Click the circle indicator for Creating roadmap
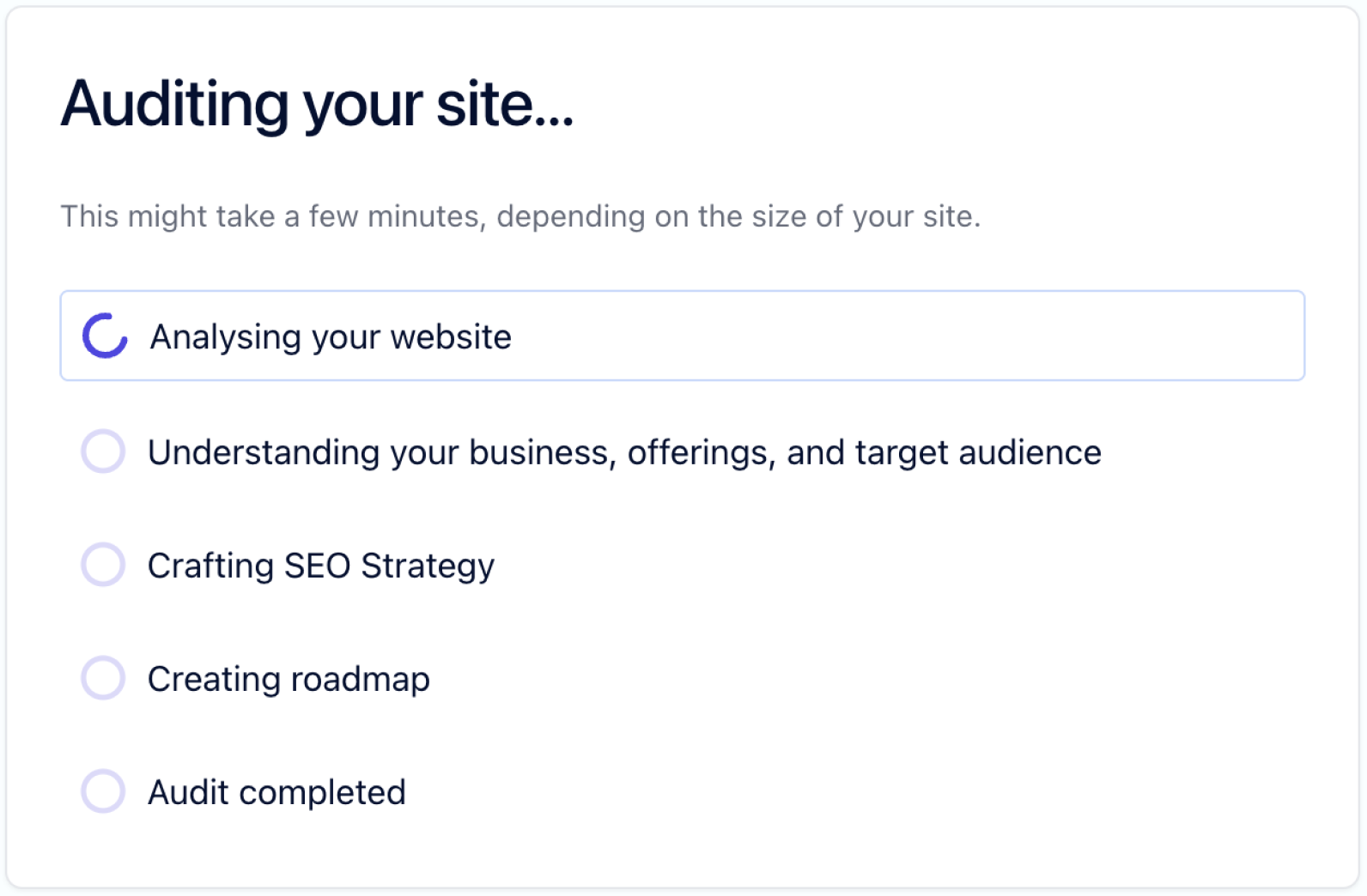This screenshot has width=1367, height=896. [103, 677]
